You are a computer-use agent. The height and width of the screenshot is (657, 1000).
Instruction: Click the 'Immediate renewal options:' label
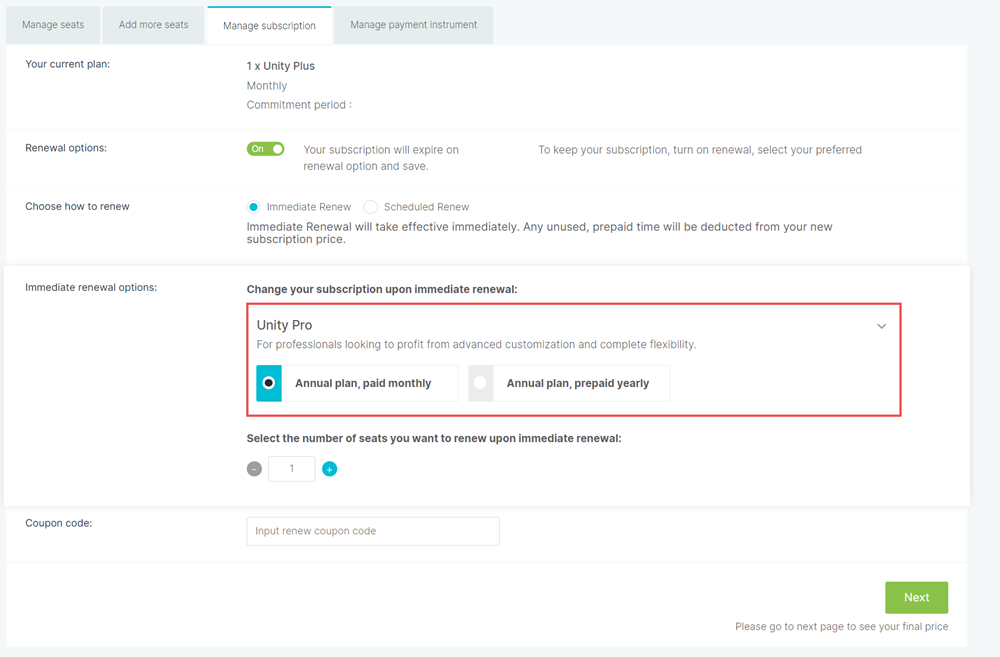[x=91, y=287]
